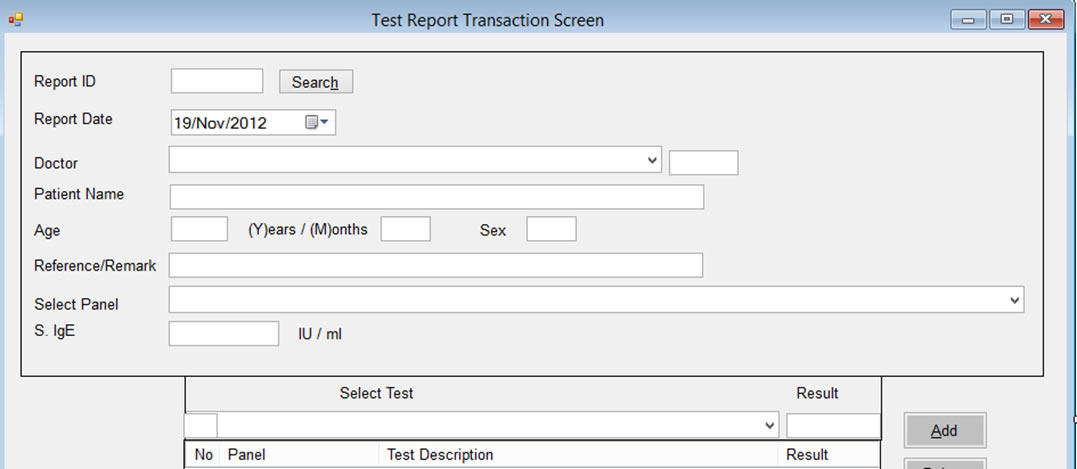The height and width of the screenshot is (469, 1077).
Task: Click the Years/Months unit input box
Action: pos(406,229)
